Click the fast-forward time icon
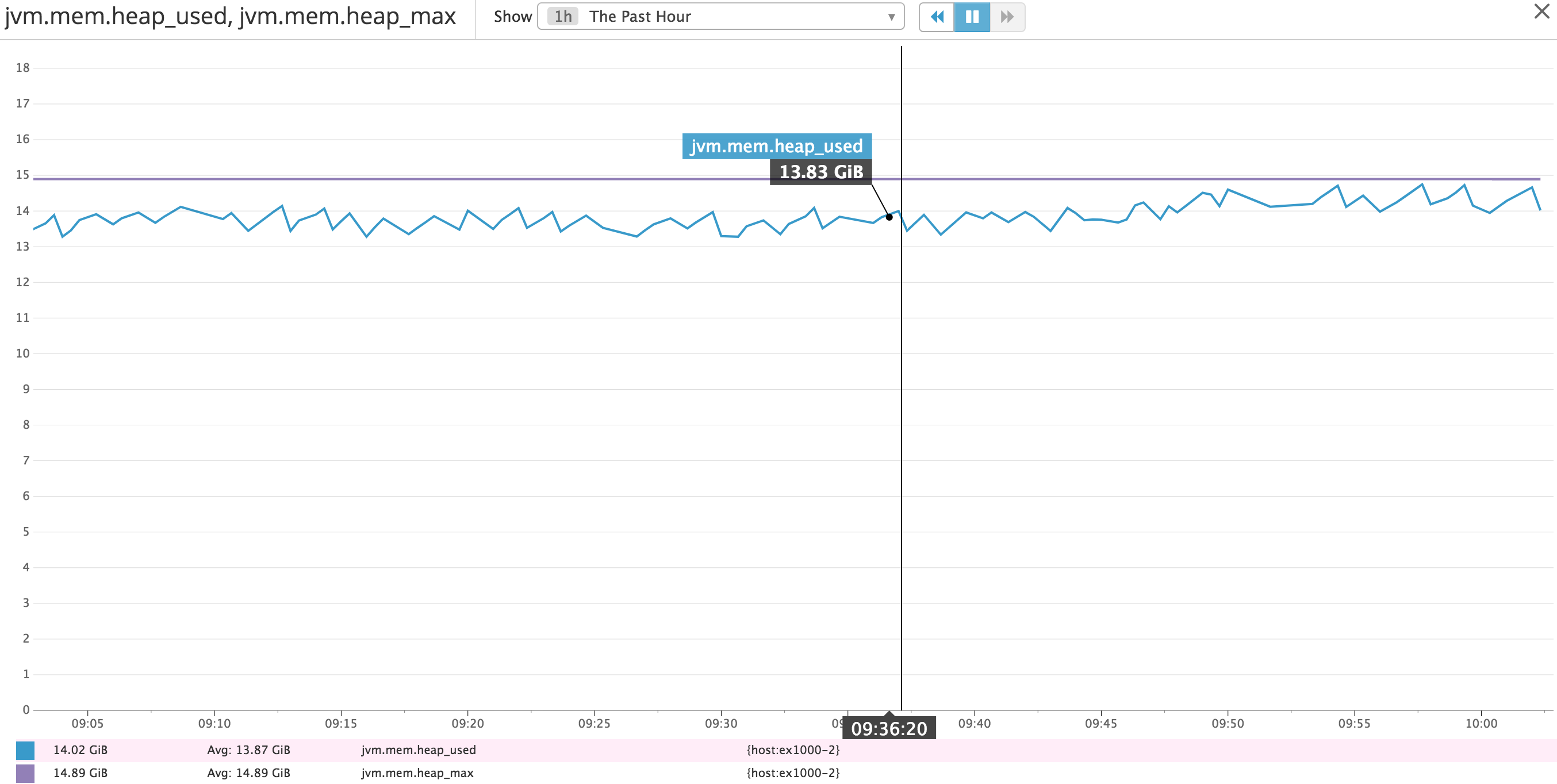The image size is (1557, 784). (x=1007, y=17)
